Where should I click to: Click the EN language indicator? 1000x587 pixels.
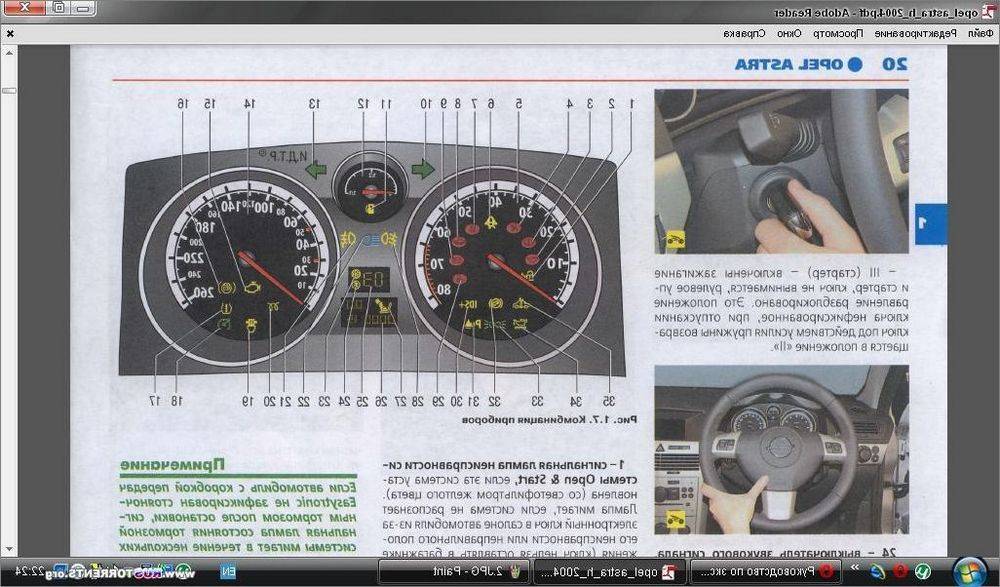click(228, 571)
